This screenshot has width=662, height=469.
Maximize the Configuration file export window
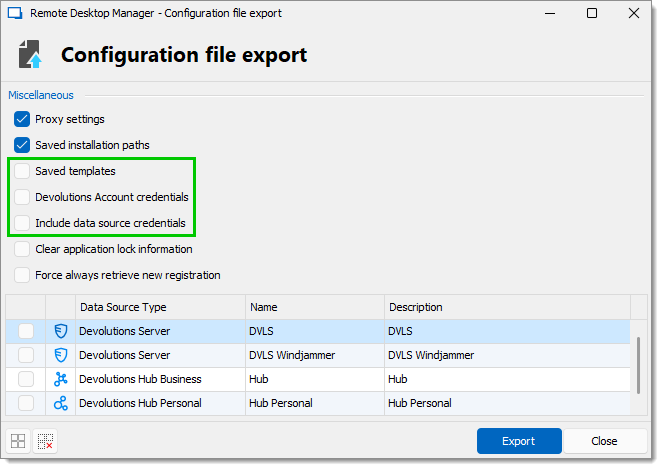592,14
